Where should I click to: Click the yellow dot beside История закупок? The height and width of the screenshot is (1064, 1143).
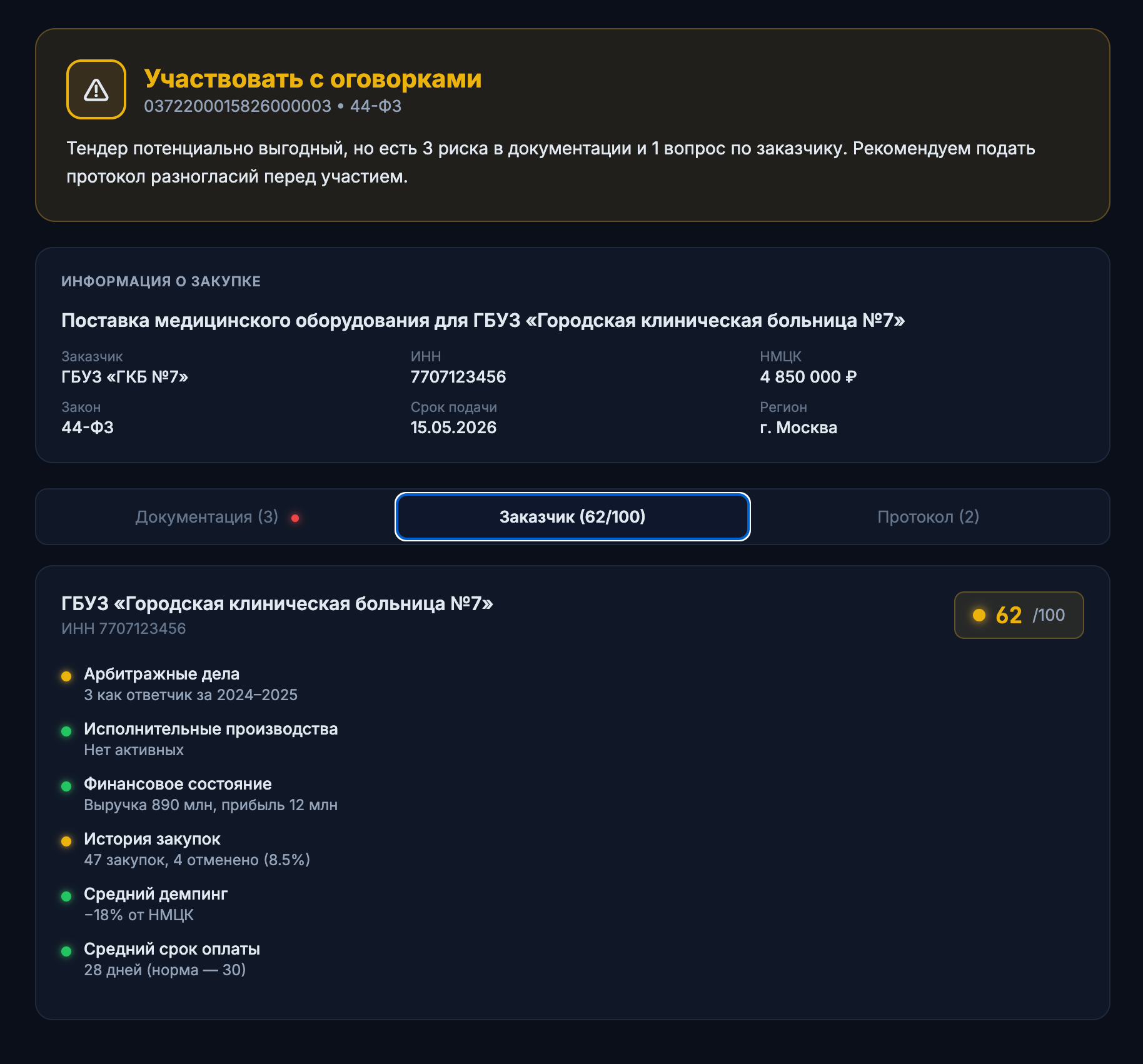click(66, 841)
